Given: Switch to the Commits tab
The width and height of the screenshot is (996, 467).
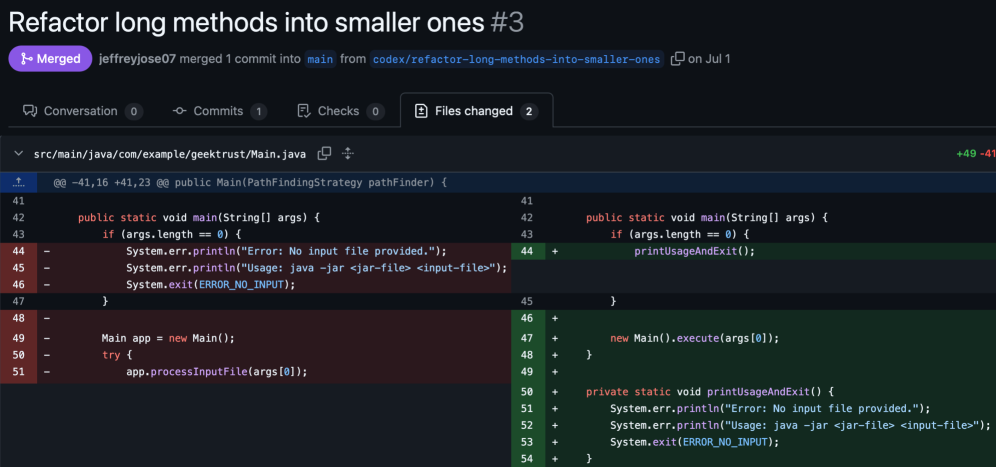Looking at the screenshot, I should [217, 111].
